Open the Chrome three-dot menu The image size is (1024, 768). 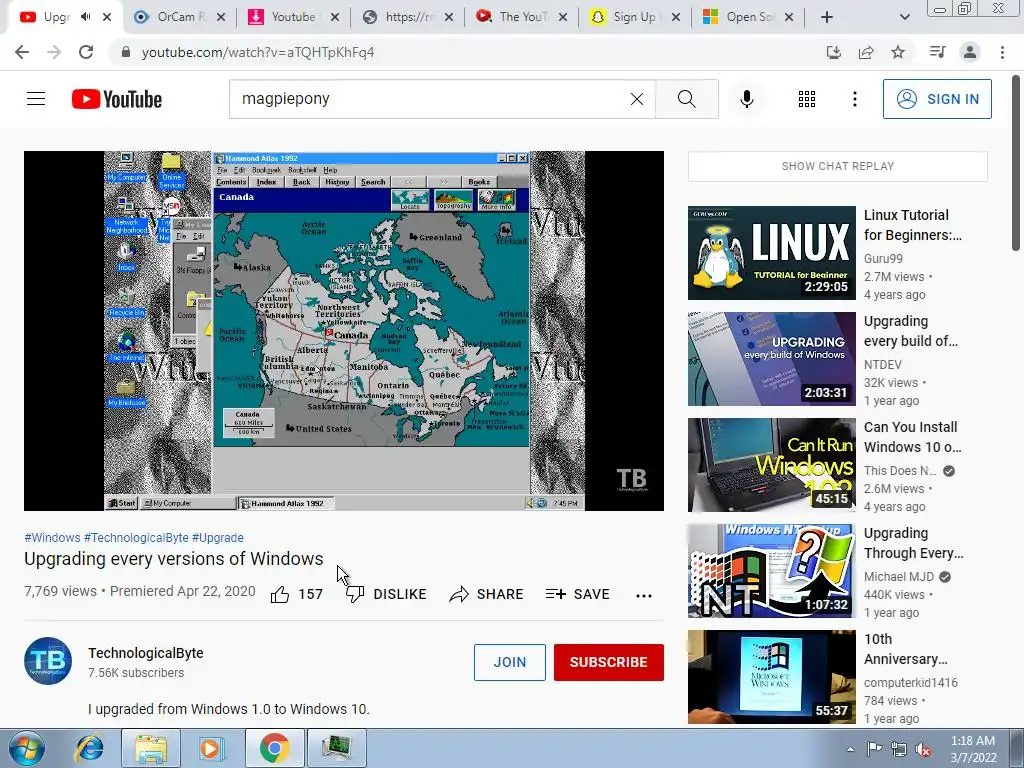1002,52
